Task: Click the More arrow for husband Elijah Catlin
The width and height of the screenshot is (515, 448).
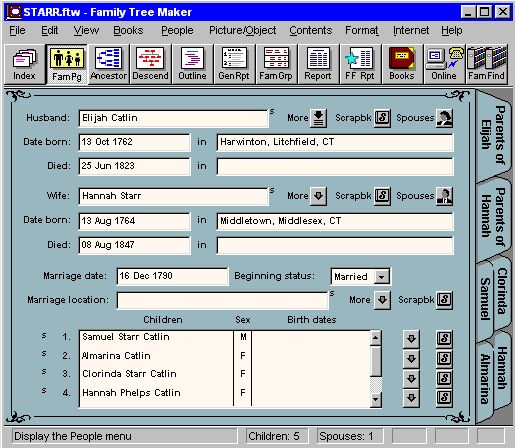Action: pyautogui.click(x=318, y=118)
